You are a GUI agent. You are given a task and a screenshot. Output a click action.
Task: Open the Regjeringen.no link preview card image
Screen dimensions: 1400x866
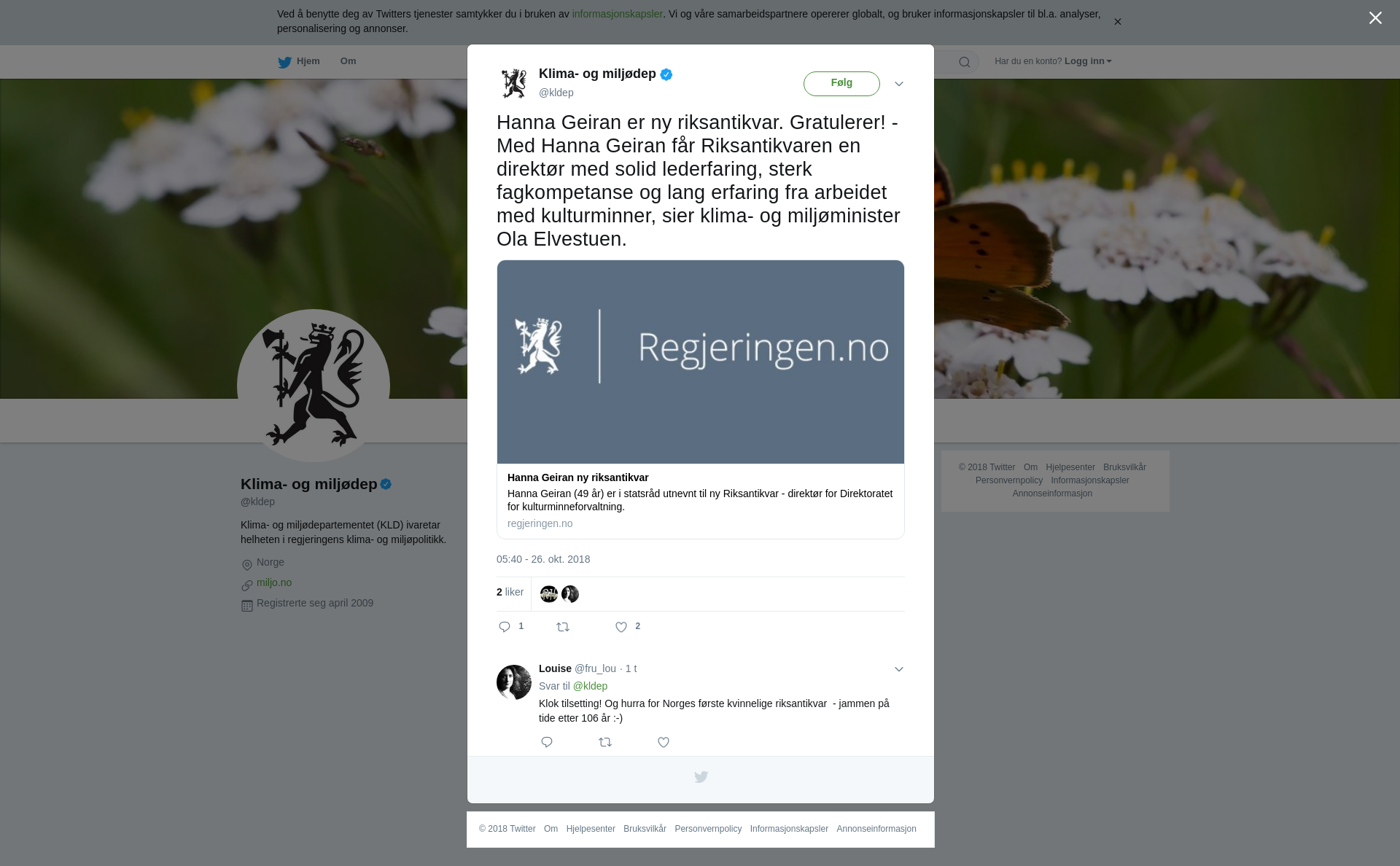click(x=701, y=362)
